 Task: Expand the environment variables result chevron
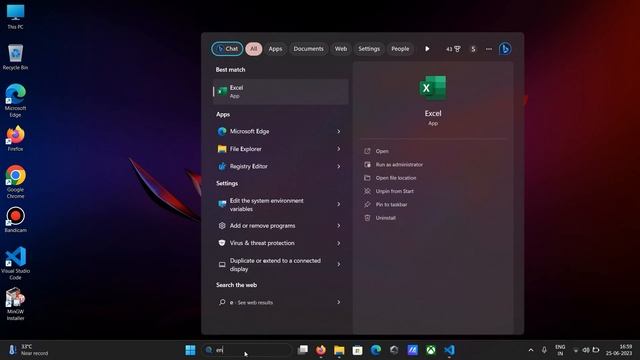[338, 204]
